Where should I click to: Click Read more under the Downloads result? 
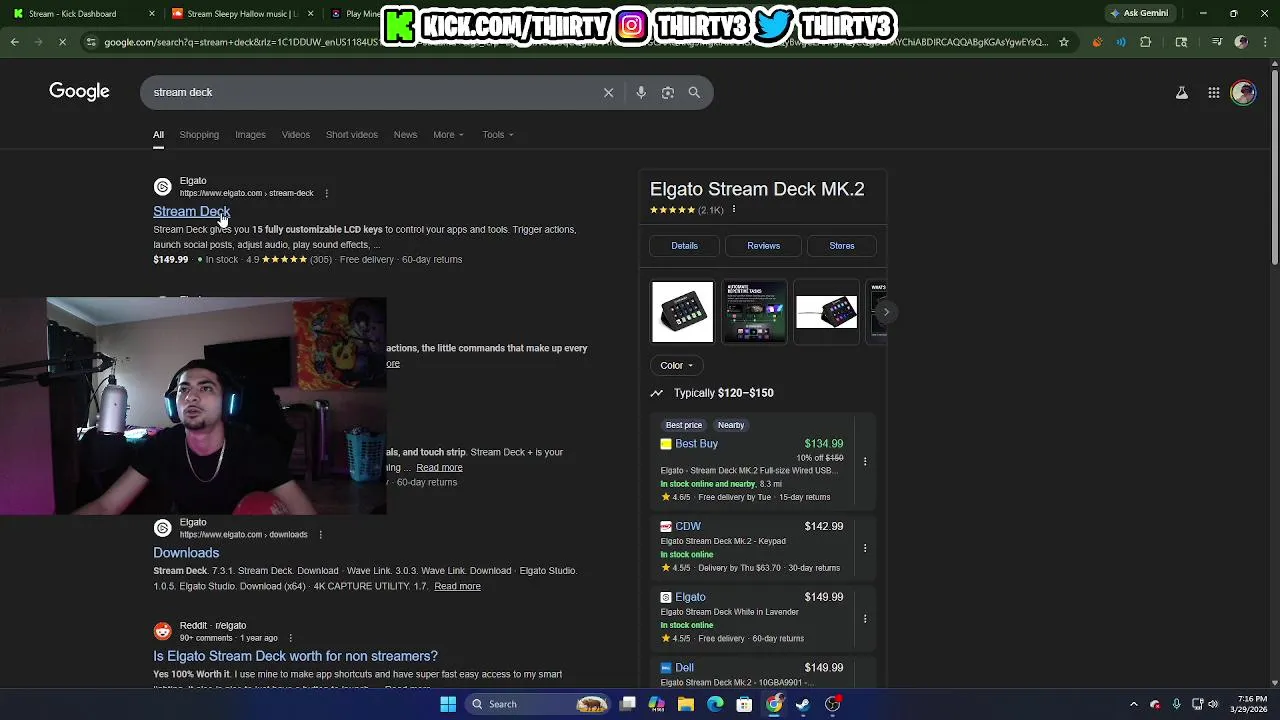457,586
